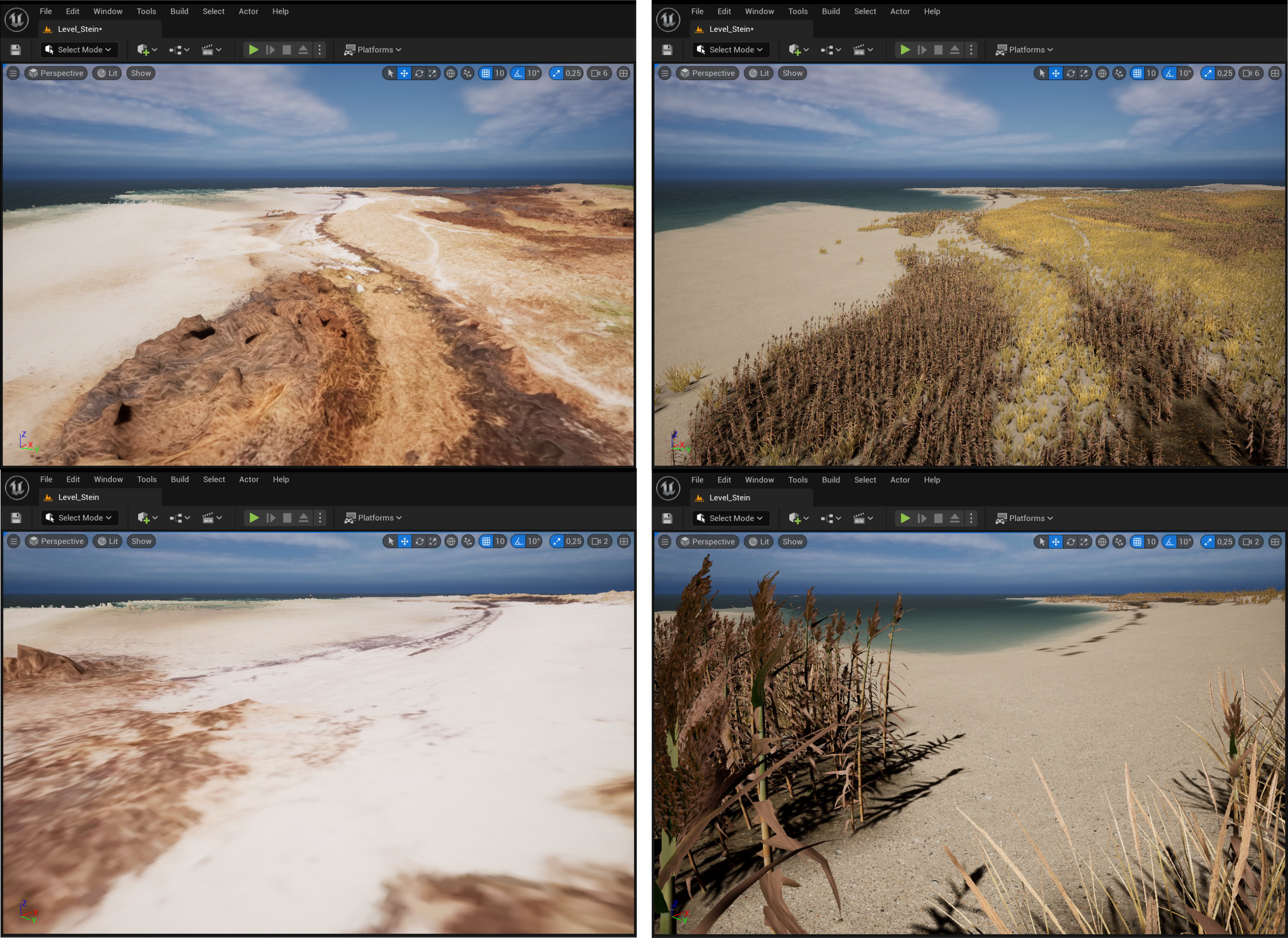Click Unreal Engine logo in top-right window

668,19
